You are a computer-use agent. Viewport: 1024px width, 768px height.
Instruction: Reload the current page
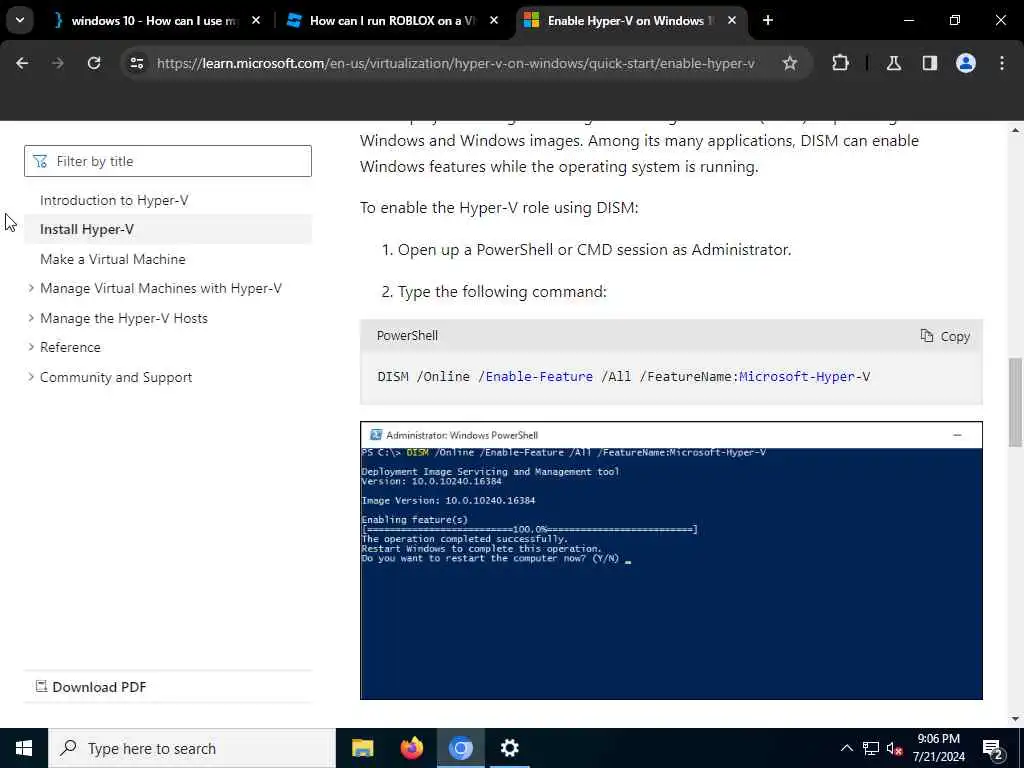[94, 63]
